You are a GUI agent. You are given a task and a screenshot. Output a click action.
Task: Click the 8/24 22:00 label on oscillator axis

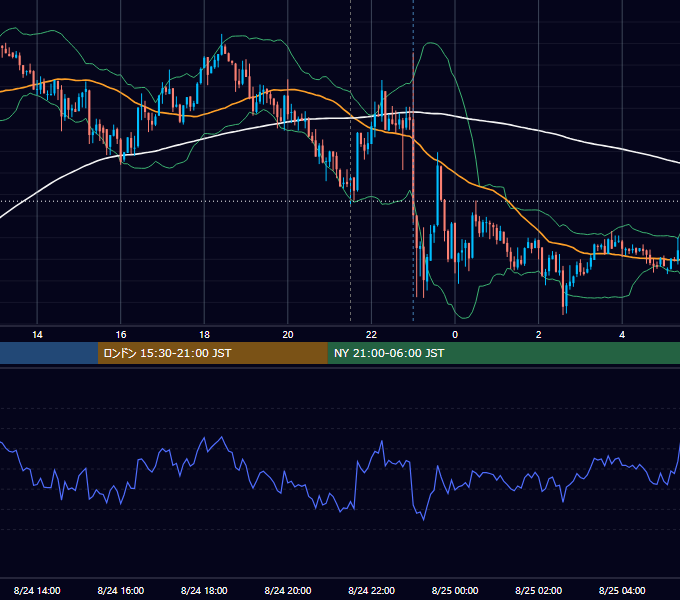372,590
